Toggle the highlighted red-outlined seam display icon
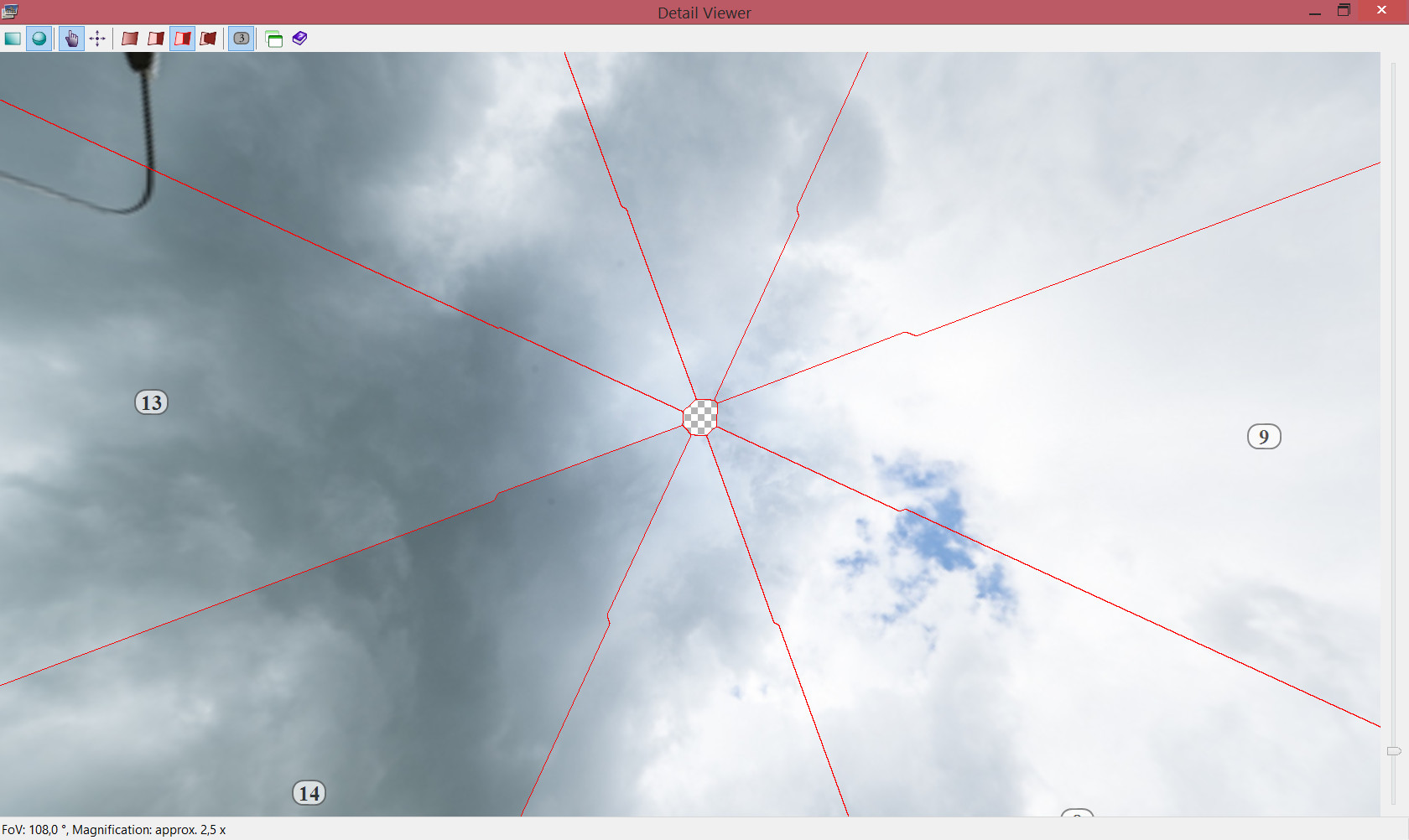 pyautogui.click(x=182, y=39)
